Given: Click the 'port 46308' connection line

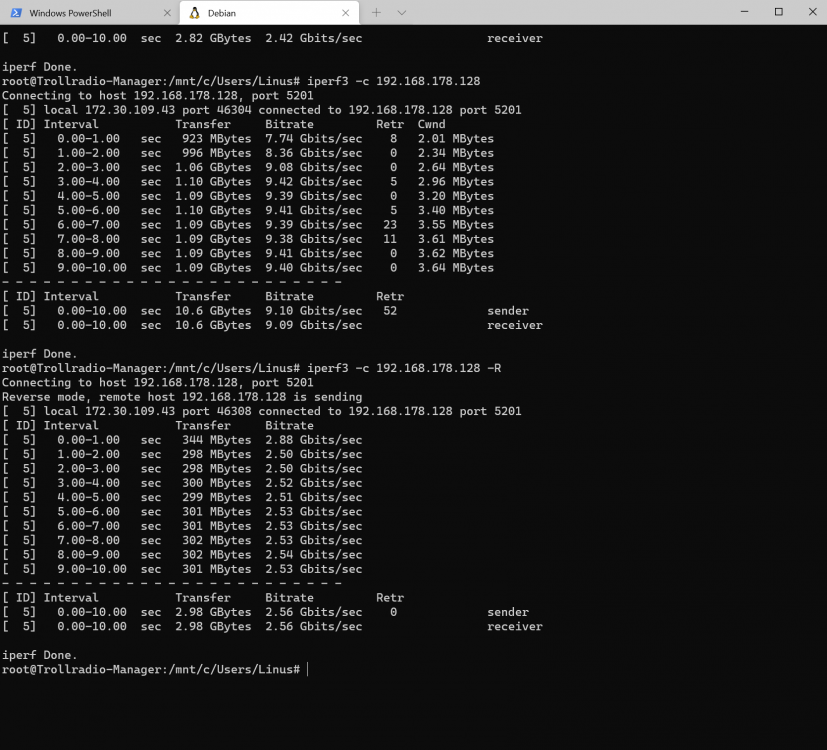Looking at the screenshot, I should (x=262, y=411).
